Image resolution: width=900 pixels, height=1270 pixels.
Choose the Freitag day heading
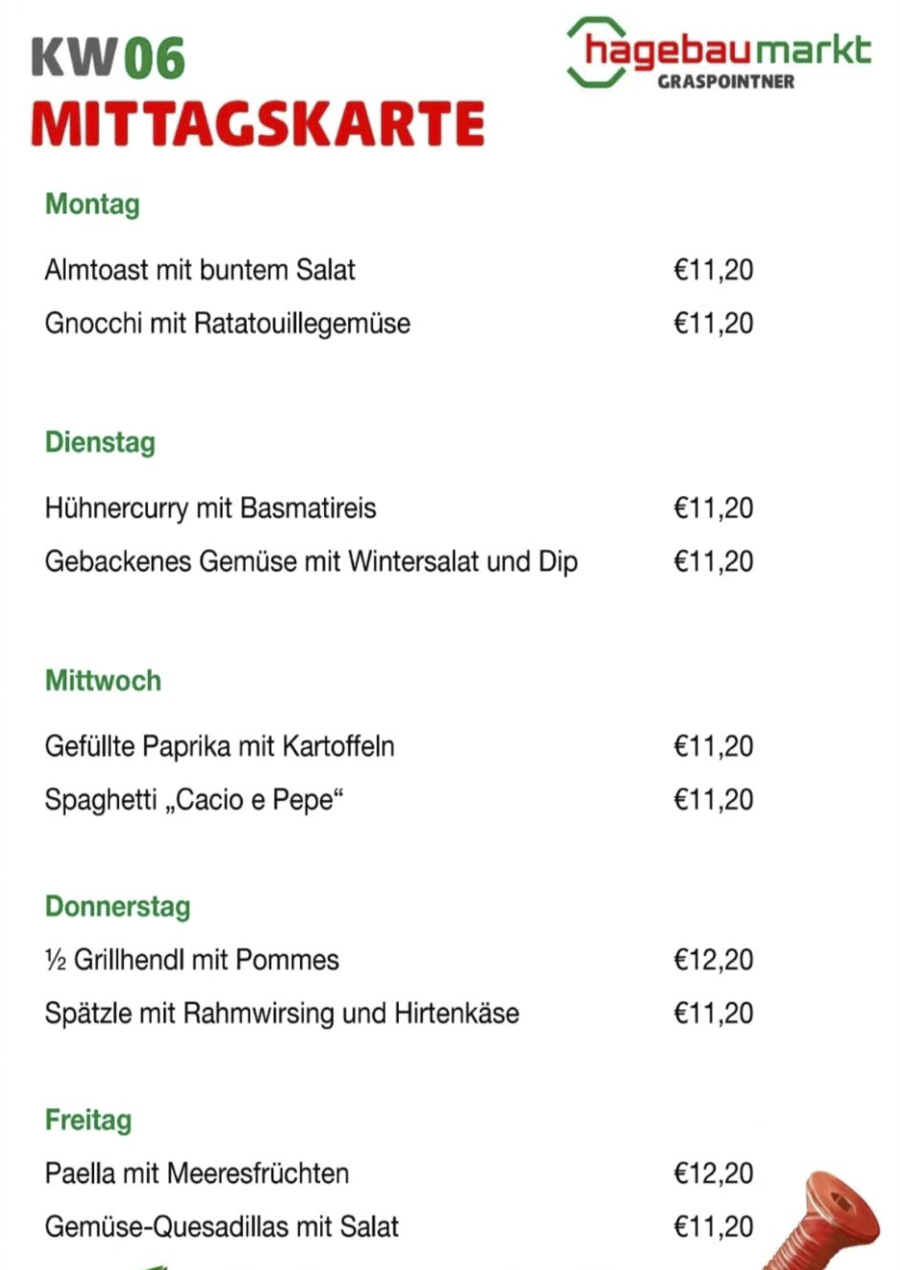click(88, 1120)
